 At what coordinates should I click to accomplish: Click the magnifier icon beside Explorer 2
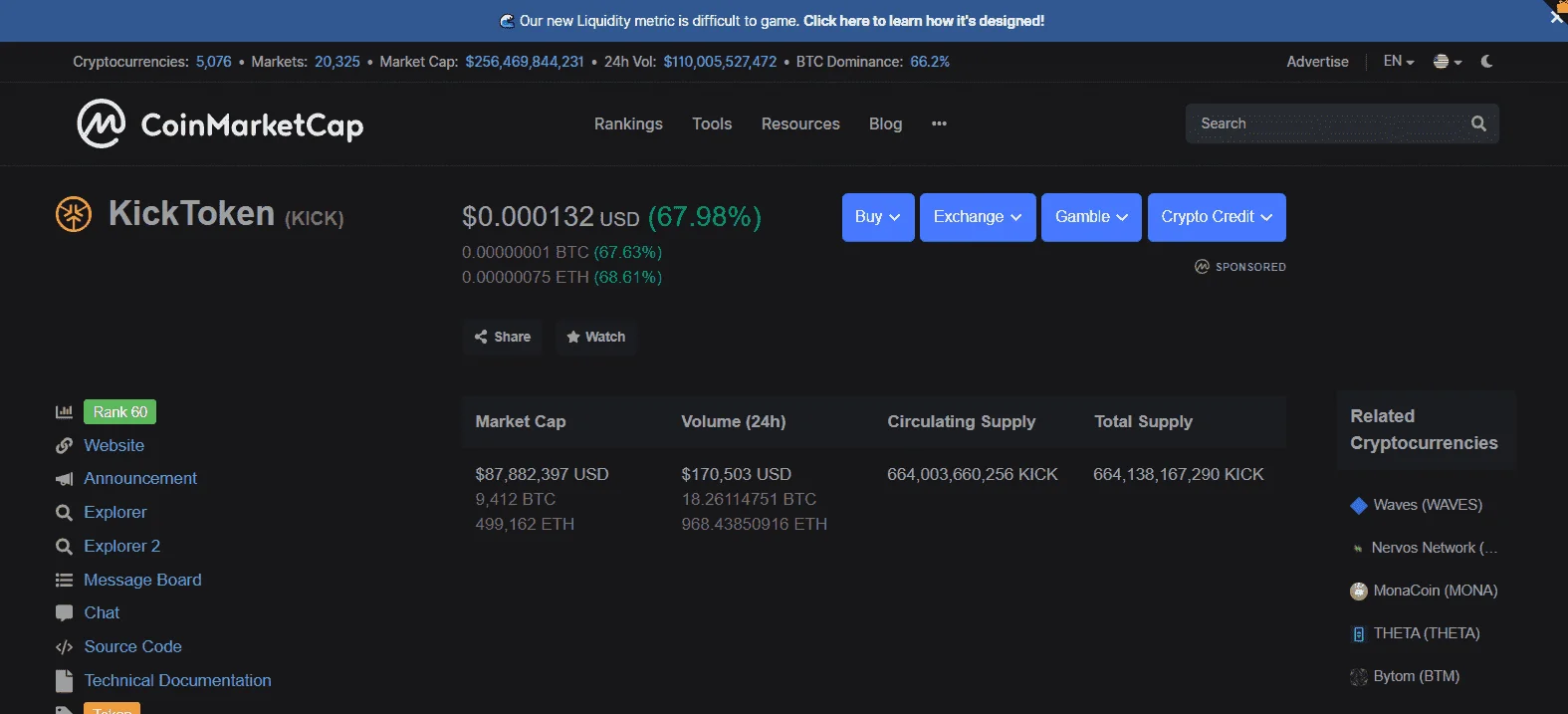point(64,547)
